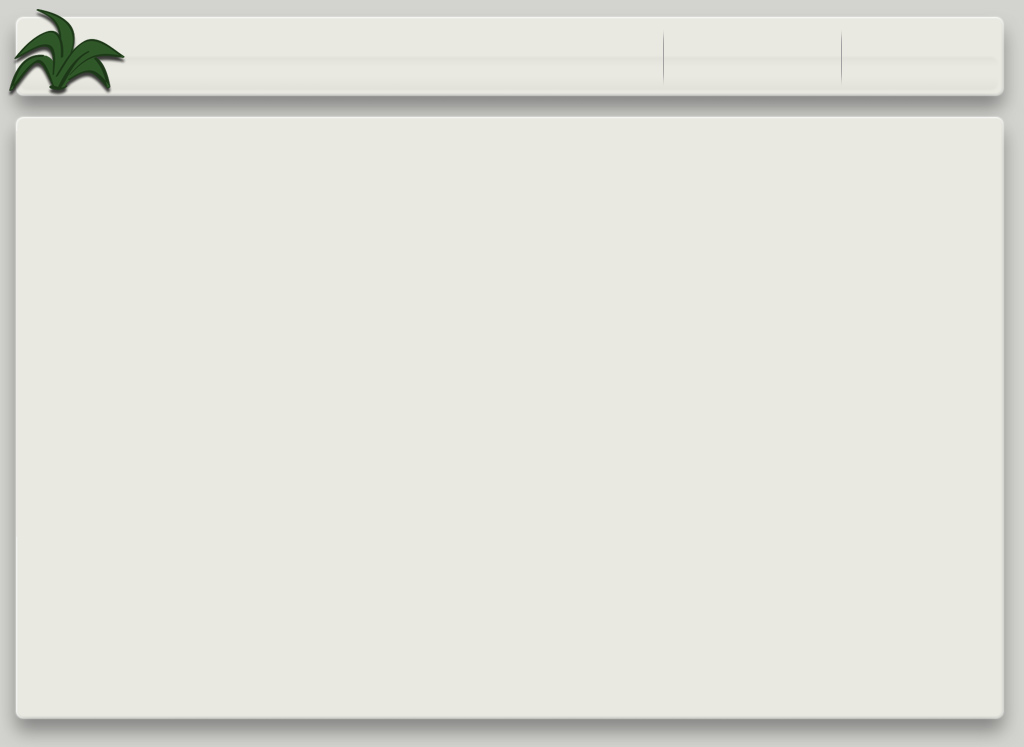Click the top-right corner of the content panel
The width and height of the screenshot is (1024, 747).
click(x=1000, y=121)
